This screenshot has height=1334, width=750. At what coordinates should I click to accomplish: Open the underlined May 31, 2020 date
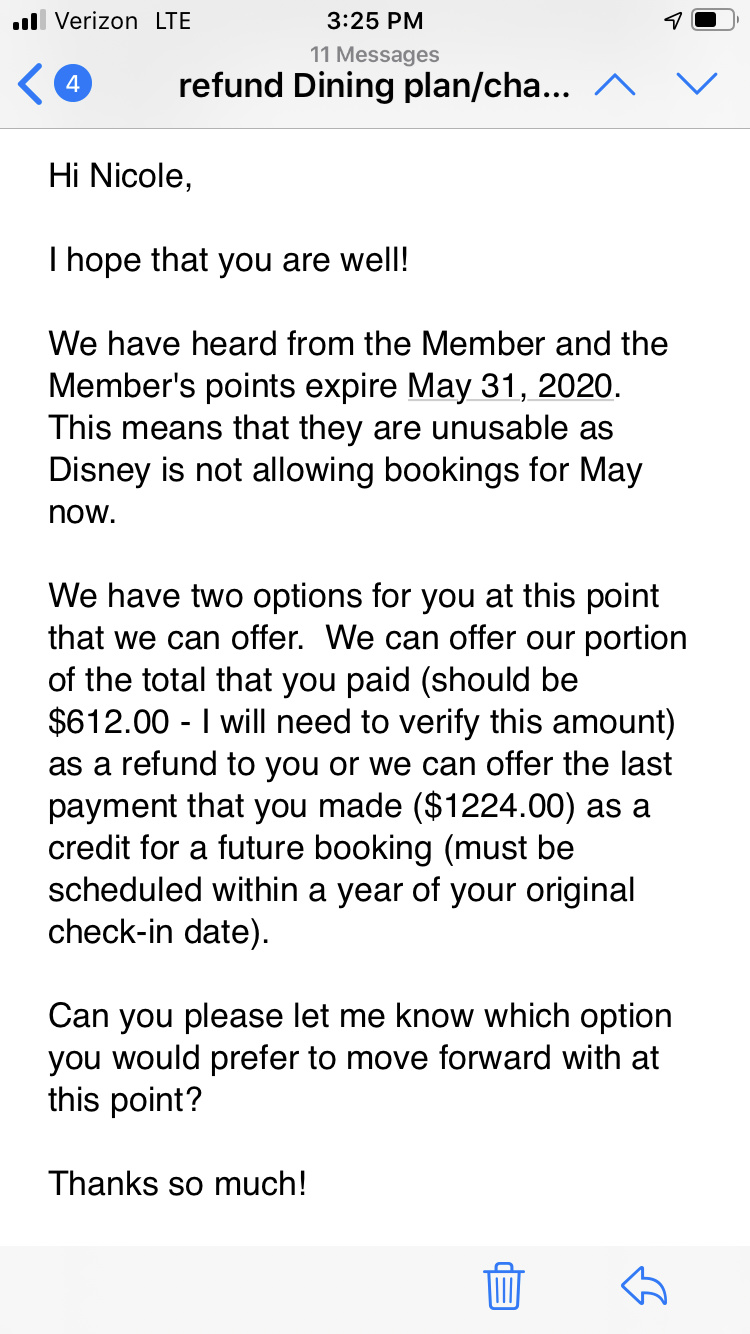coord(509,385)
